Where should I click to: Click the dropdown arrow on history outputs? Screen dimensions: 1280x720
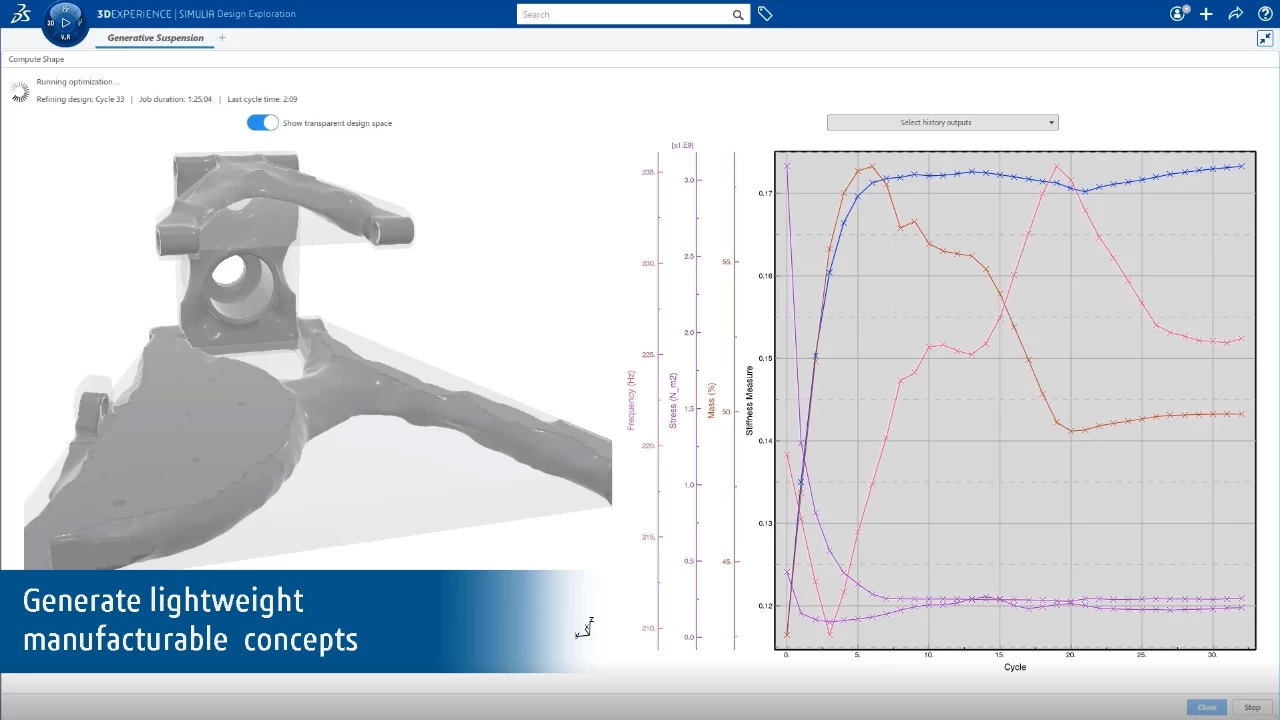click(x=1051, y=123)
